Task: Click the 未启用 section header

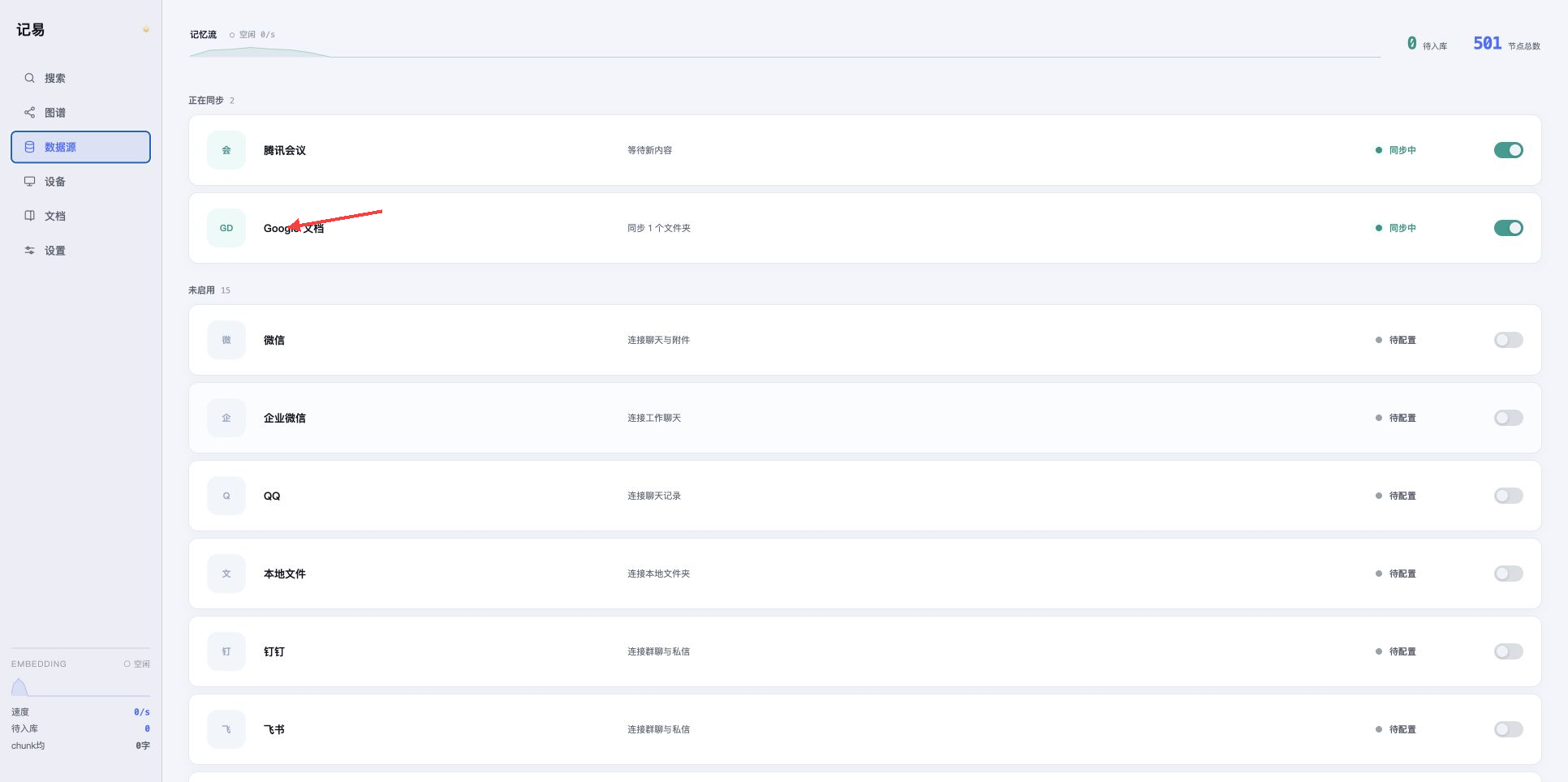Action: pos(209,290)
